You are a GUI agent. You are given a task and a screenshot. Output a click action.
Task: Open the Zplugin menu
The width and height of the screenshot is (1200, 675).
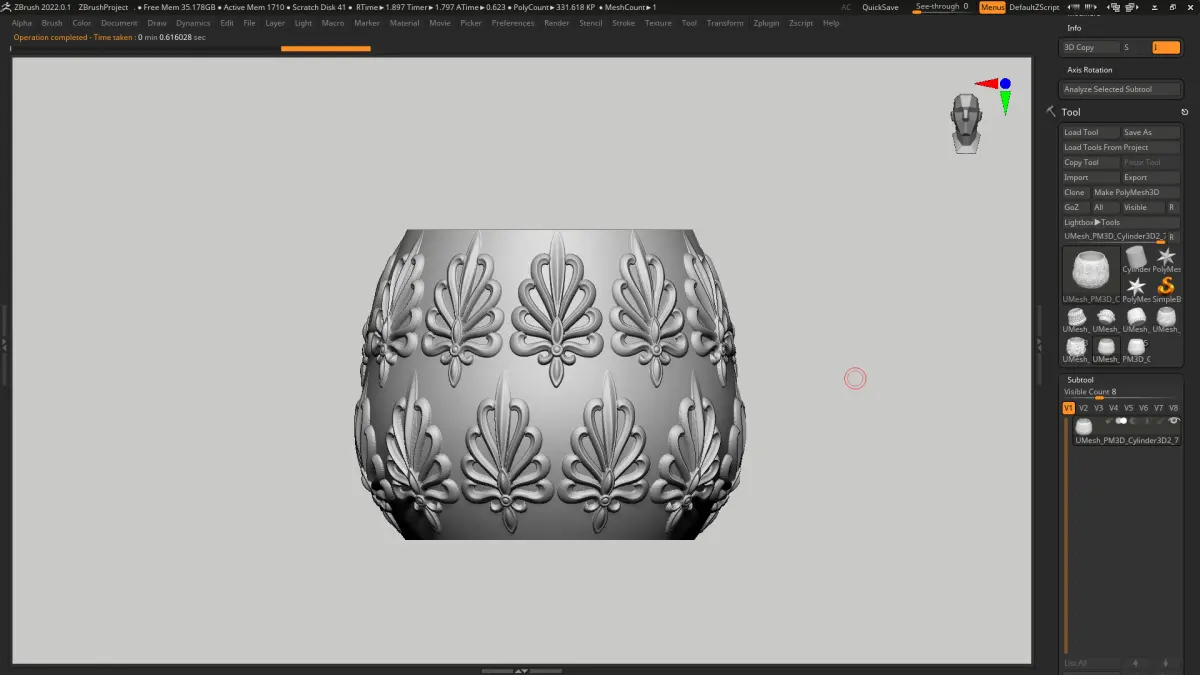pos(766,23)
